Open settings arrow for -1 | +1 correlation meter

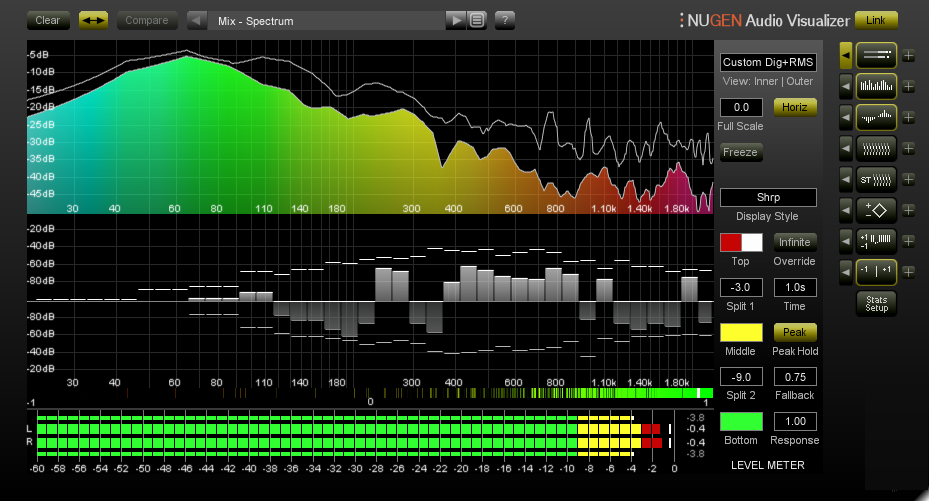845,272
